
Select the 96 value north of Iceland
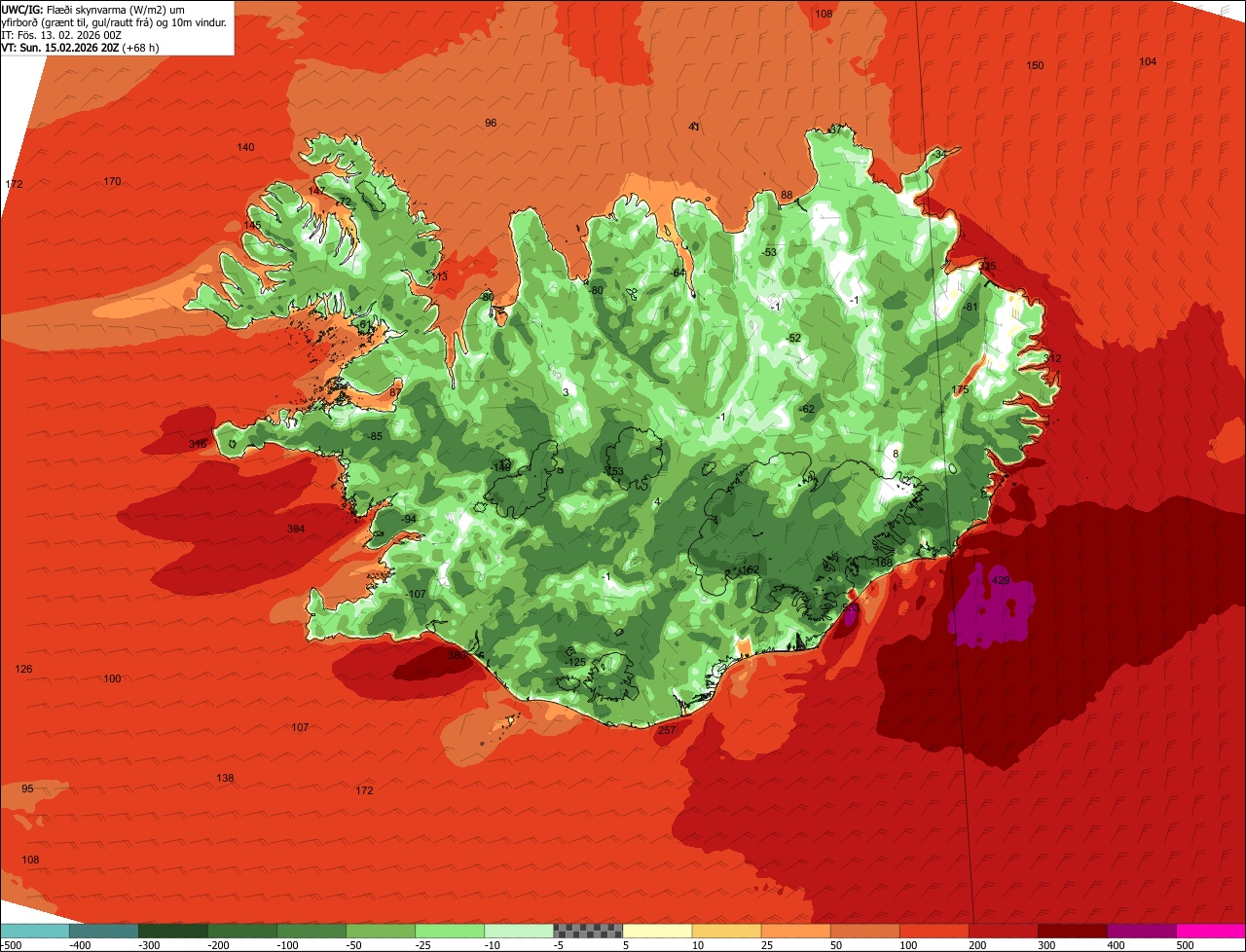(491, 123)
